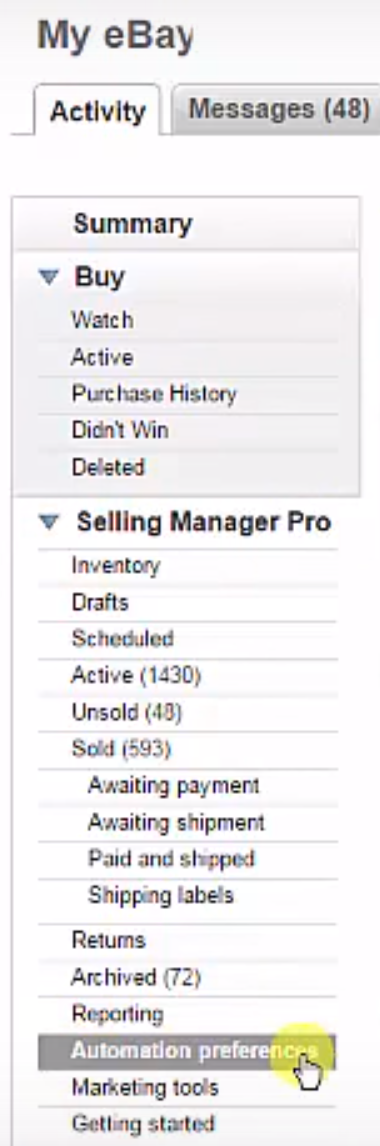View Purchase History

click(x=153, y=394)
